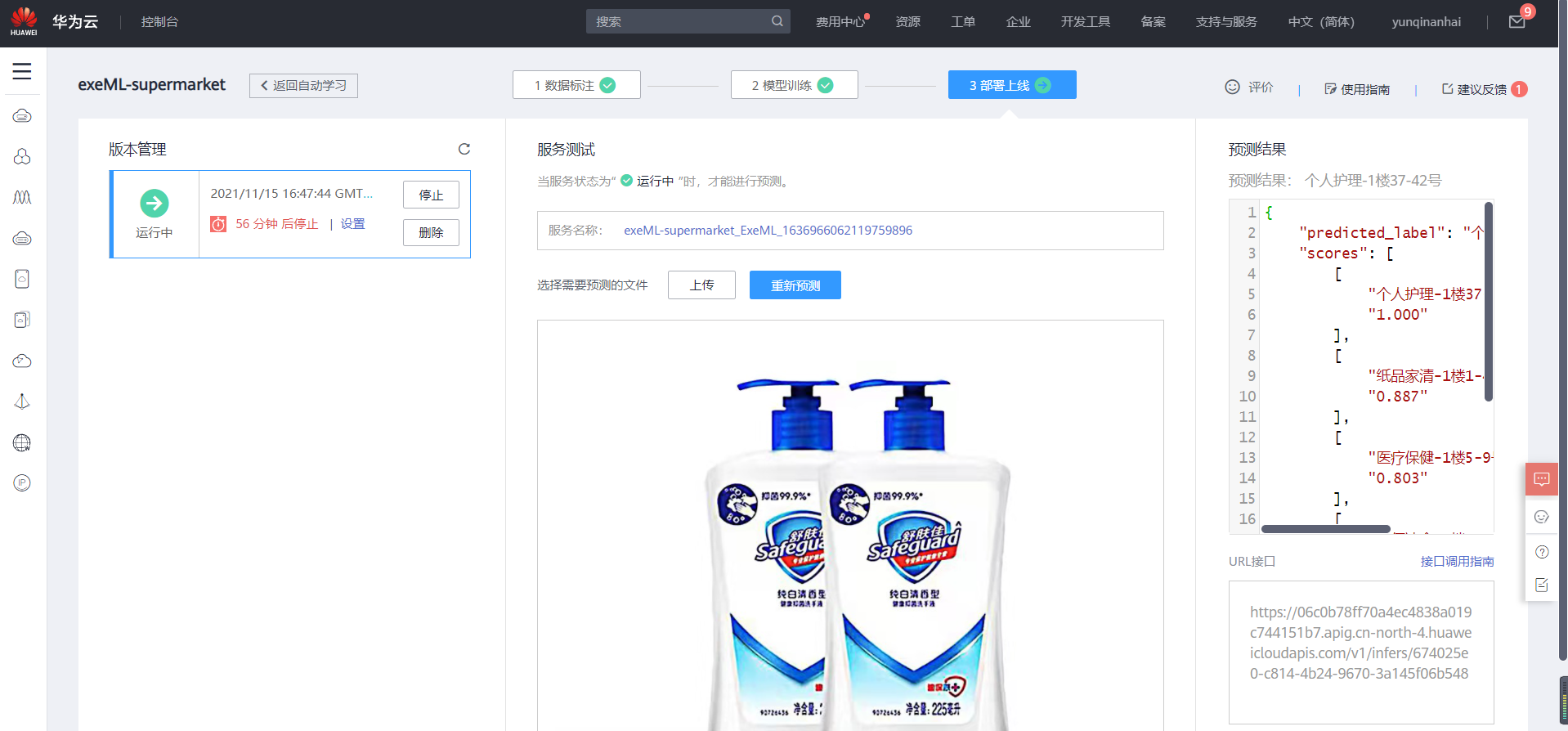Click the wave-shaped sidebar icon
Screen dimensions: 1568x731
pos(22,197)
